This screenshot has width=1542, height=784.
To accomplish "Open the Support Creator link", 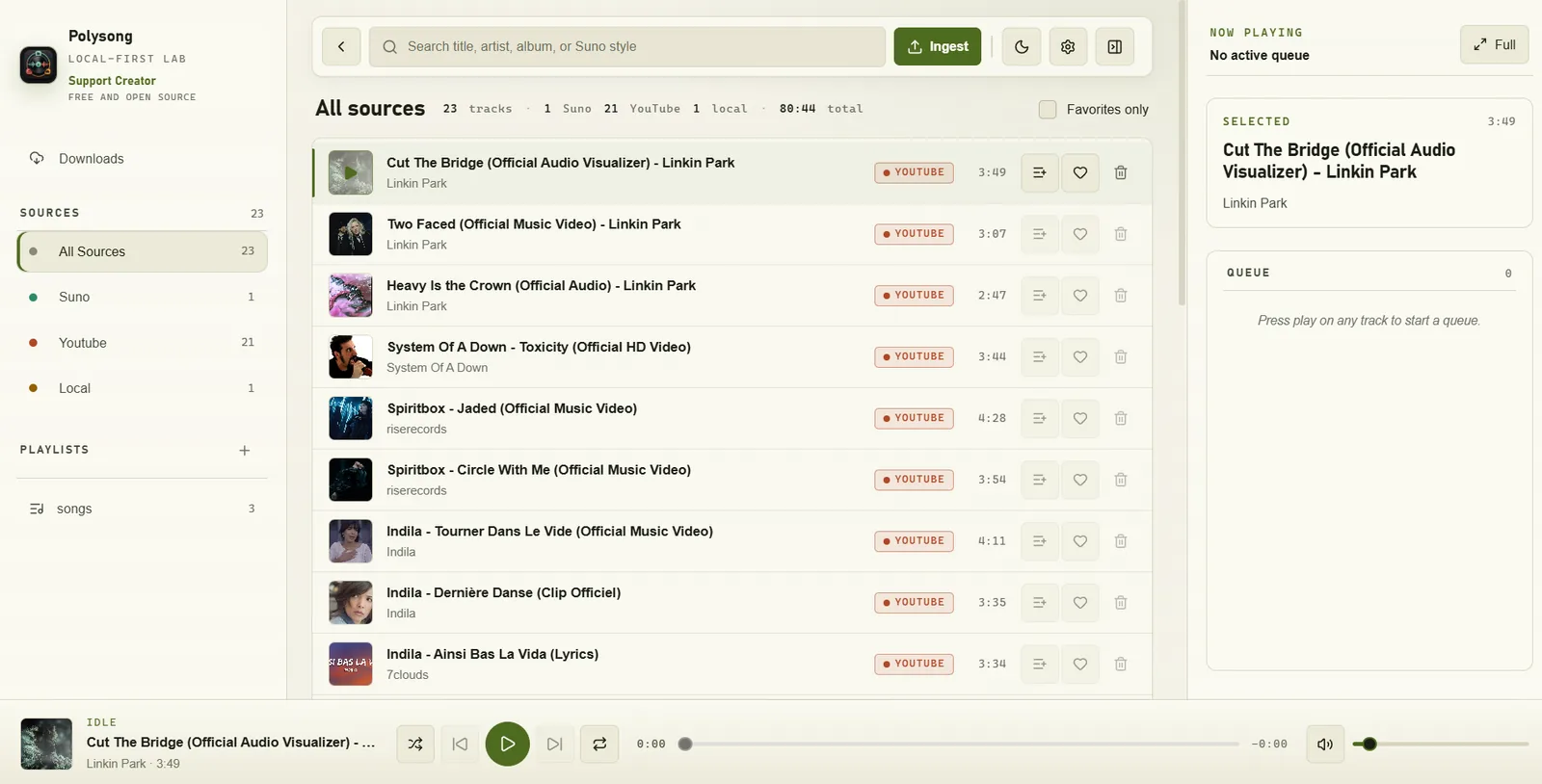I will [112, 81].
